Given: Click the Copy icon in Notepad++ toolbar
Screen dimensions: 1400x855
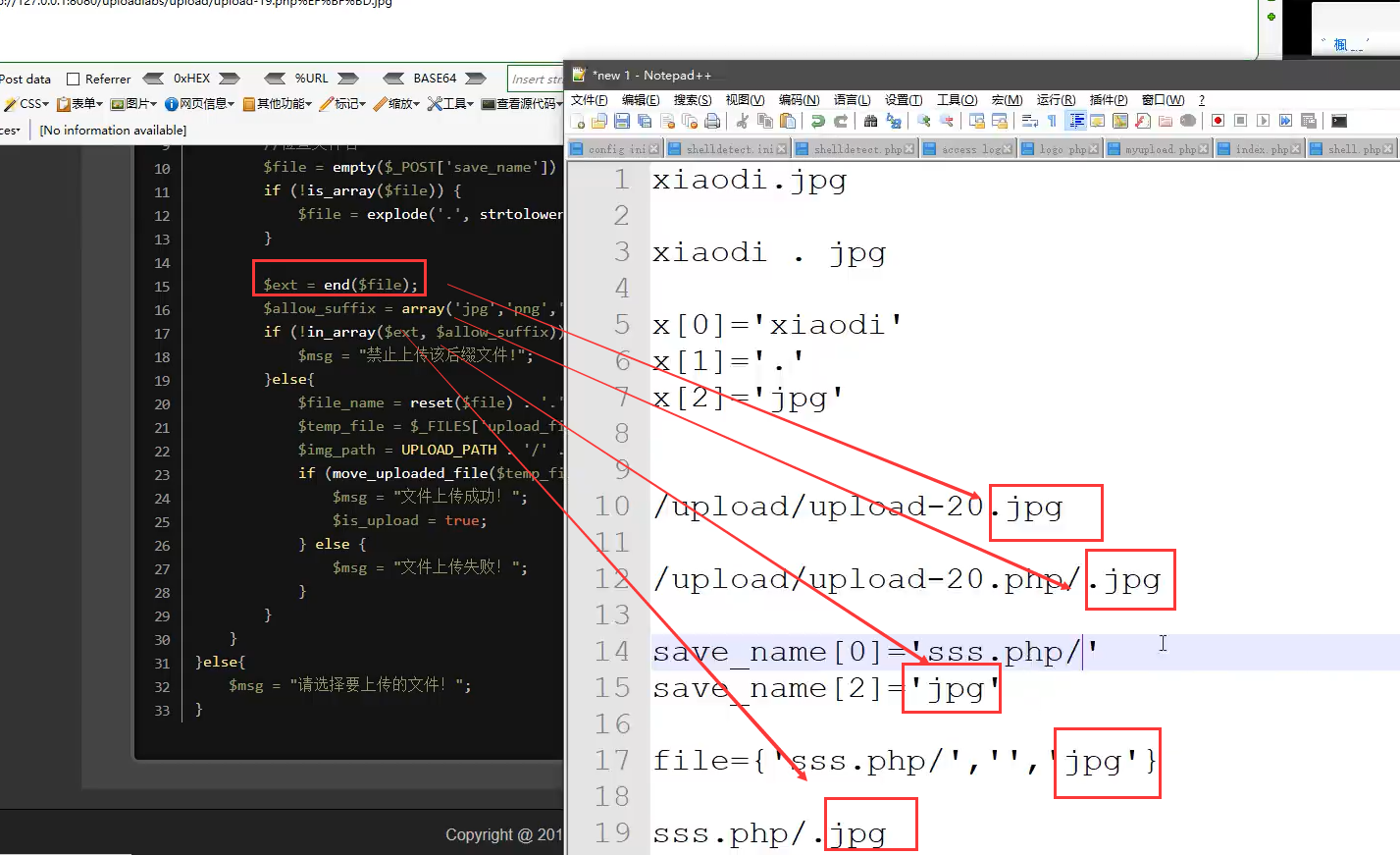Looking at the screenshot, I should coord(765,121).
